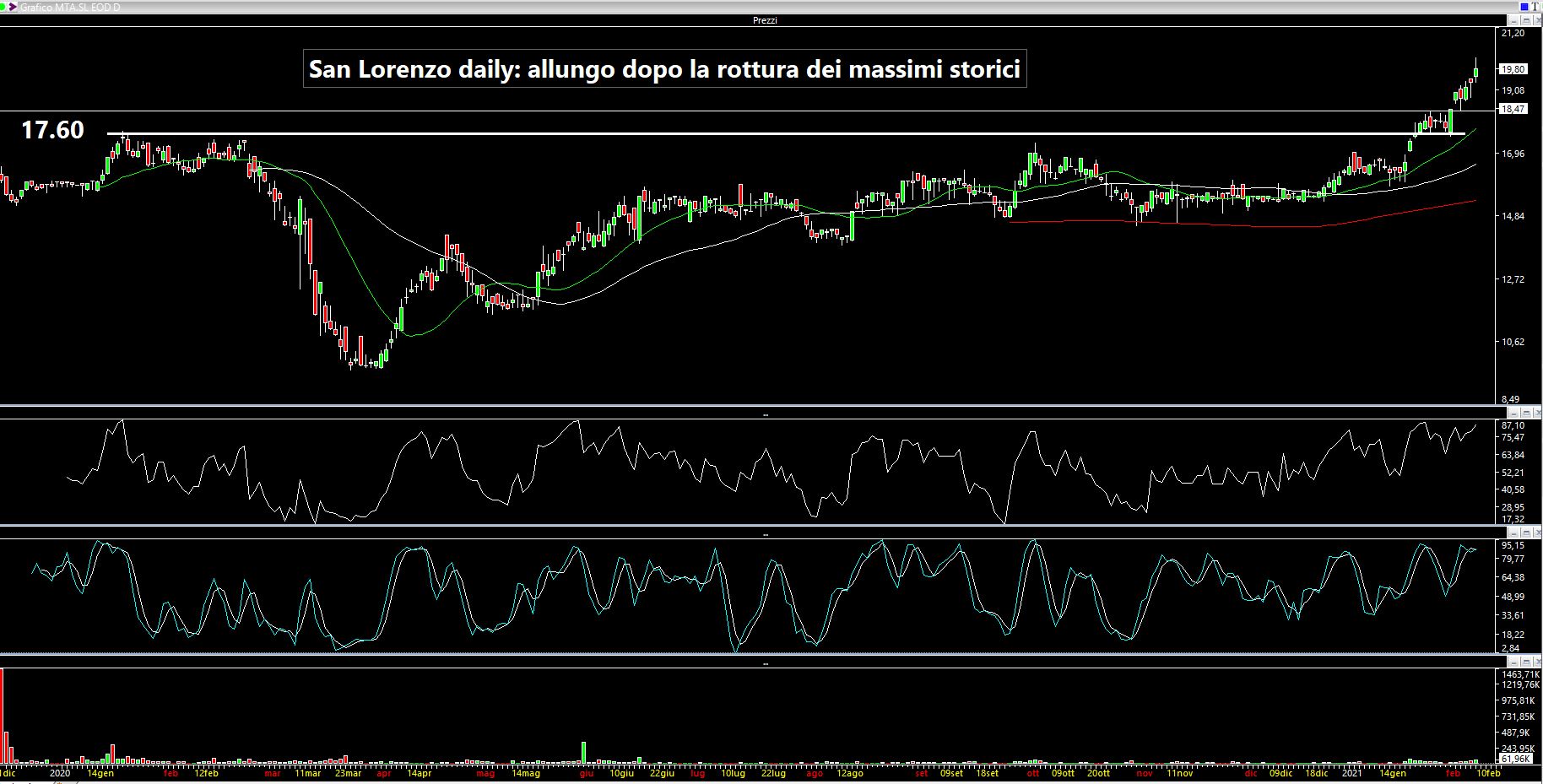Viewport: 1543px width, 784px height.
Task: Click the RSI pane header grip dots
Action: click(765, 414)
